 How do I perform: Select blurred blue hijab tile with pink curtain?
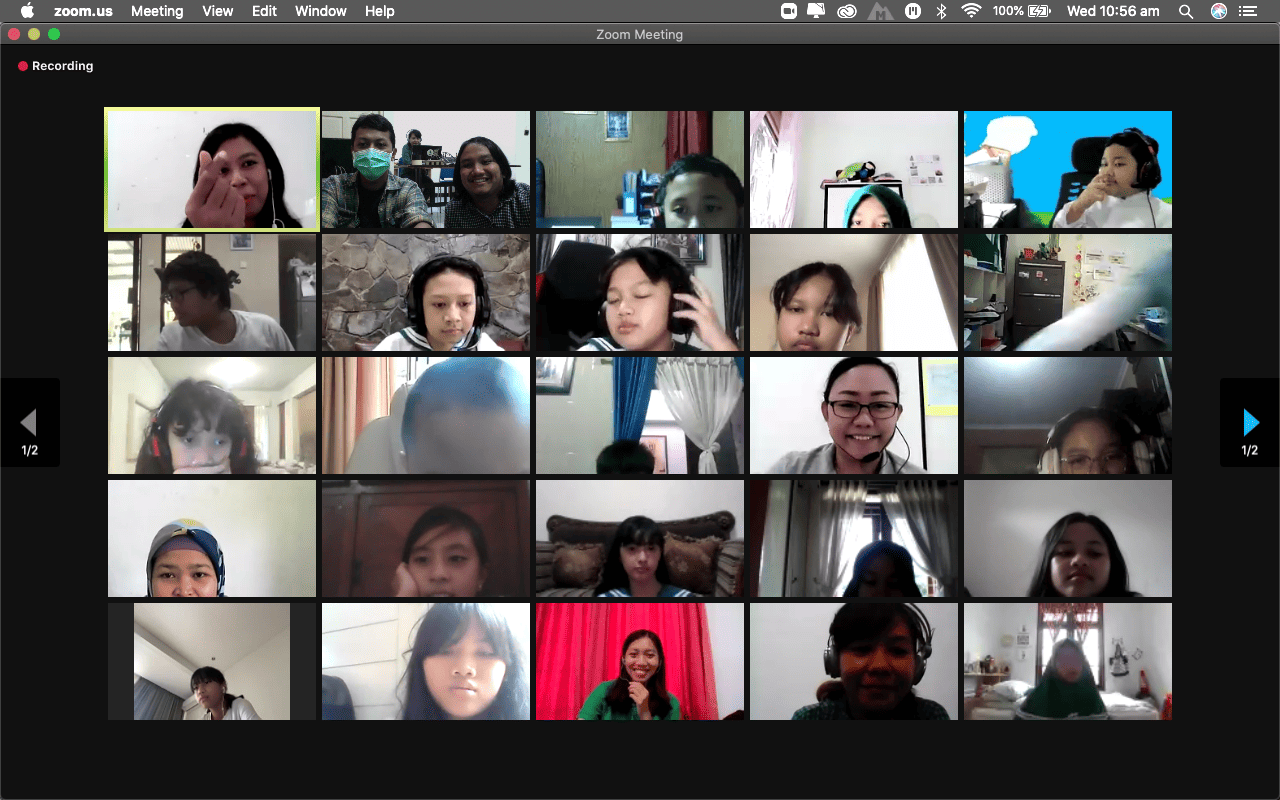pos(426,416)
